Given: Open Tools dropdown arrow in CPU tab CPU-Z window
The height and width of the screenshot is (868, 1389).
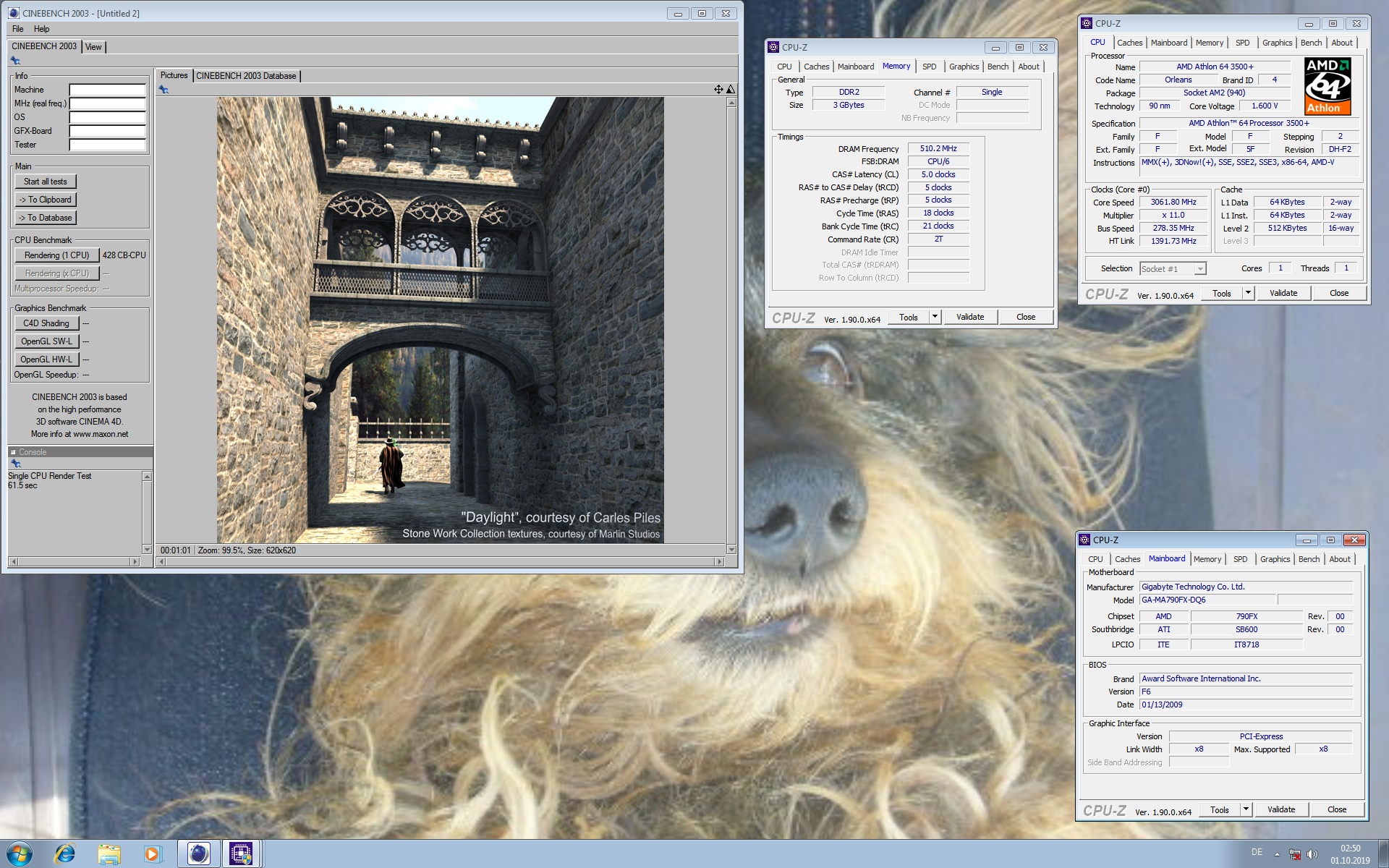Looking at the screenshot, I should [x=1248, y=293].
